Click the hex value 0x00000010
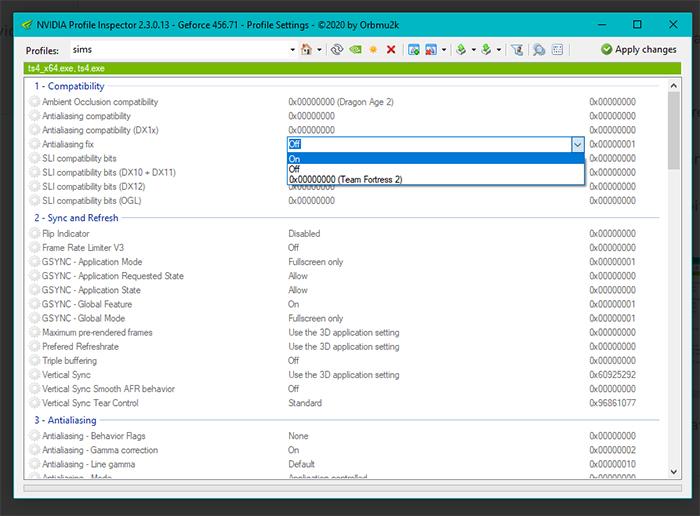This screenshot has height=516, width=700. click(612, 464)
